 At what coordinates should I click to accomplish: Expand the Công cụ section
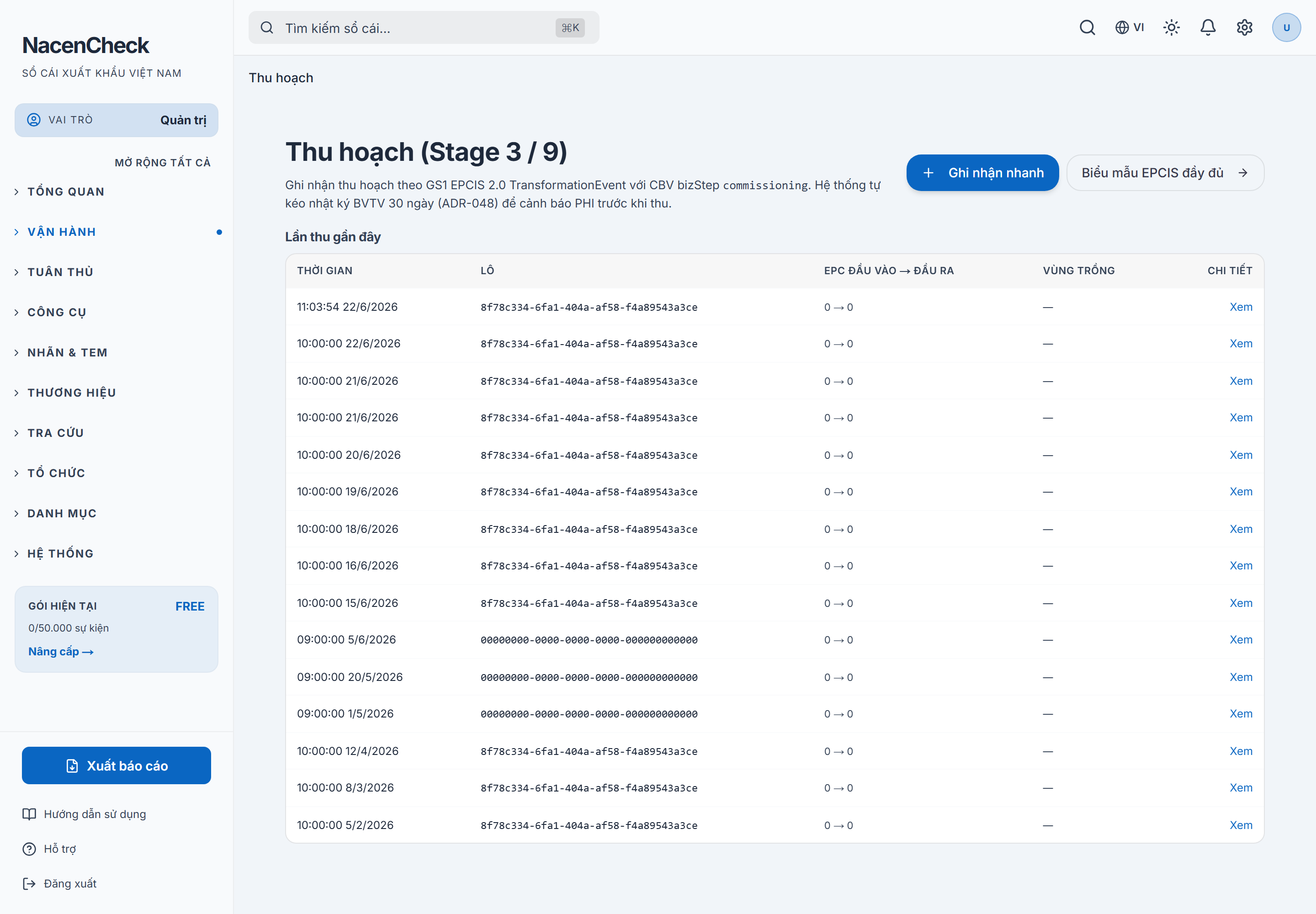[x=116, y=312]
